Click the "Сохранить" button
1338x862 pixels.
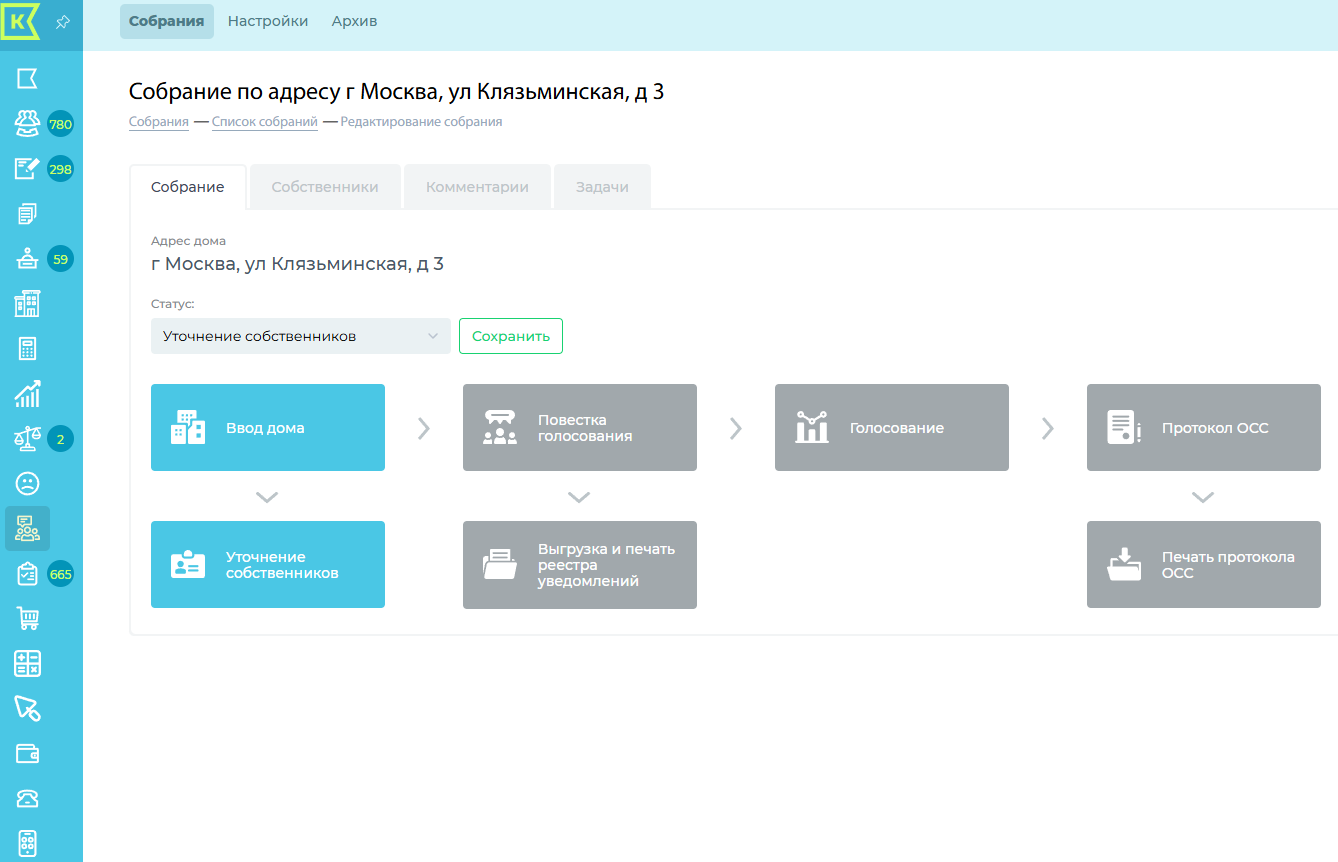pyautogui.click(x=511, y=336)
